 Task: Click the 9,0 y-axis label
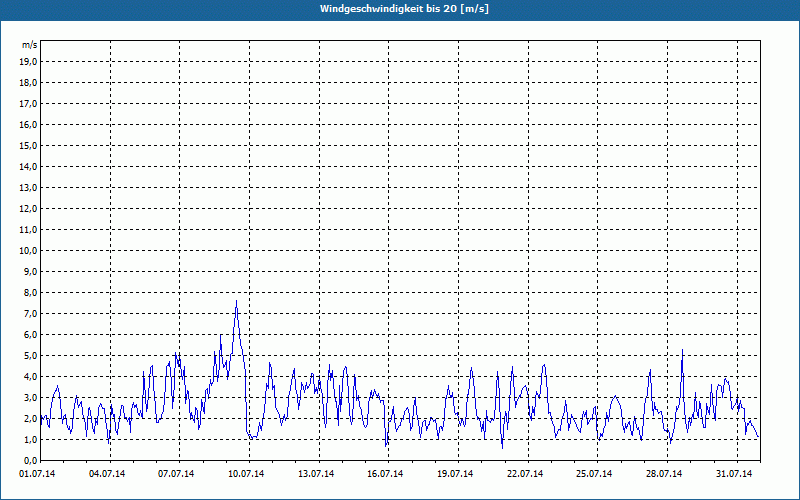point(30,271)
